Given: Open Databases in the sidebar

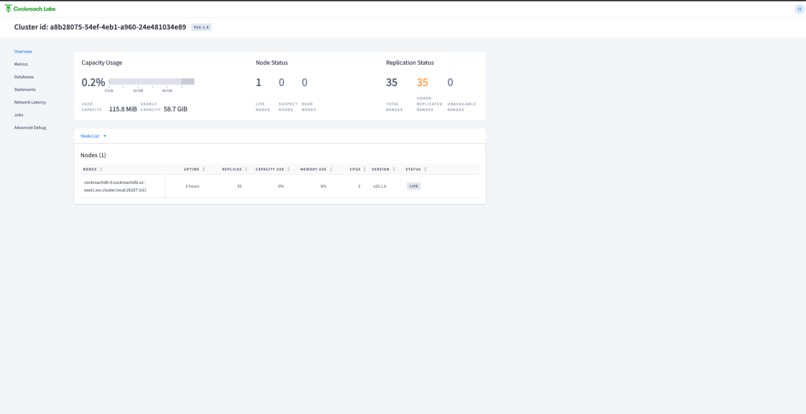Looking at the screenshot, I should 24,77.
